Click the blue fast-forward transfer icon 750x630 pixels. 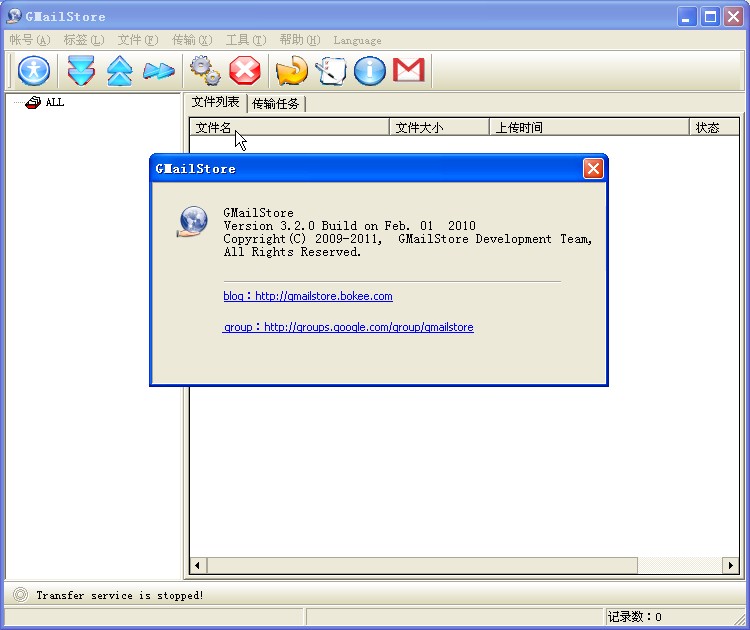pos(158,70)
